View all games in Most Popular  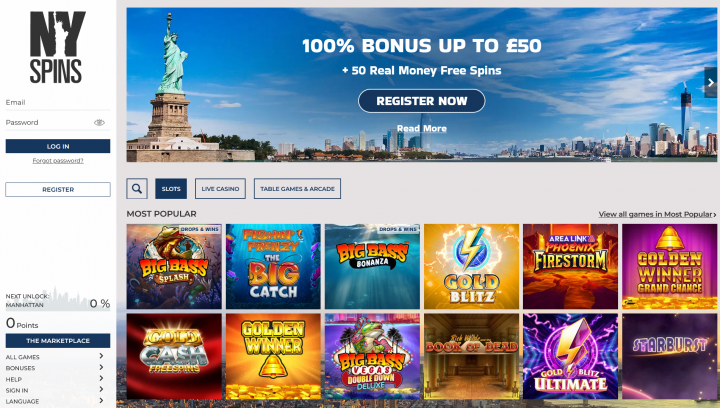click(657, 214)
